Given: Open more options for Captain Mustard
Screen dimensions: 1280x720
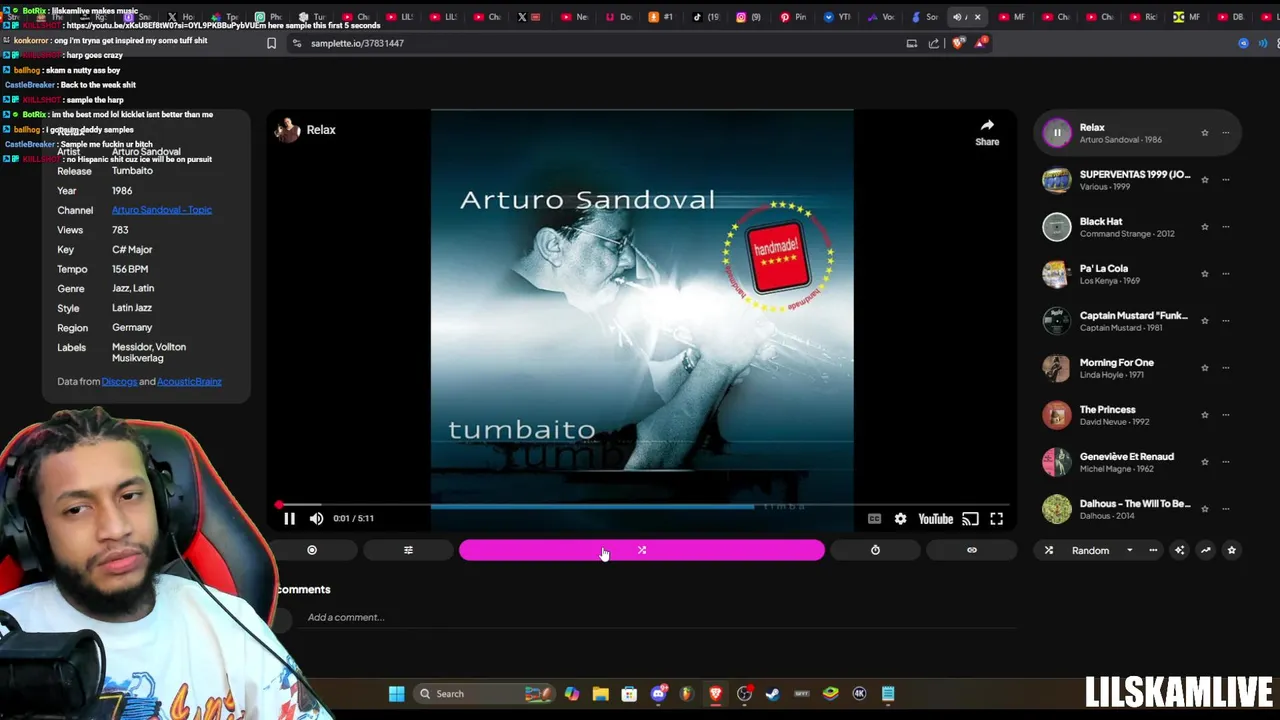Looking at the screenshot, I should tap(1225, 321).
